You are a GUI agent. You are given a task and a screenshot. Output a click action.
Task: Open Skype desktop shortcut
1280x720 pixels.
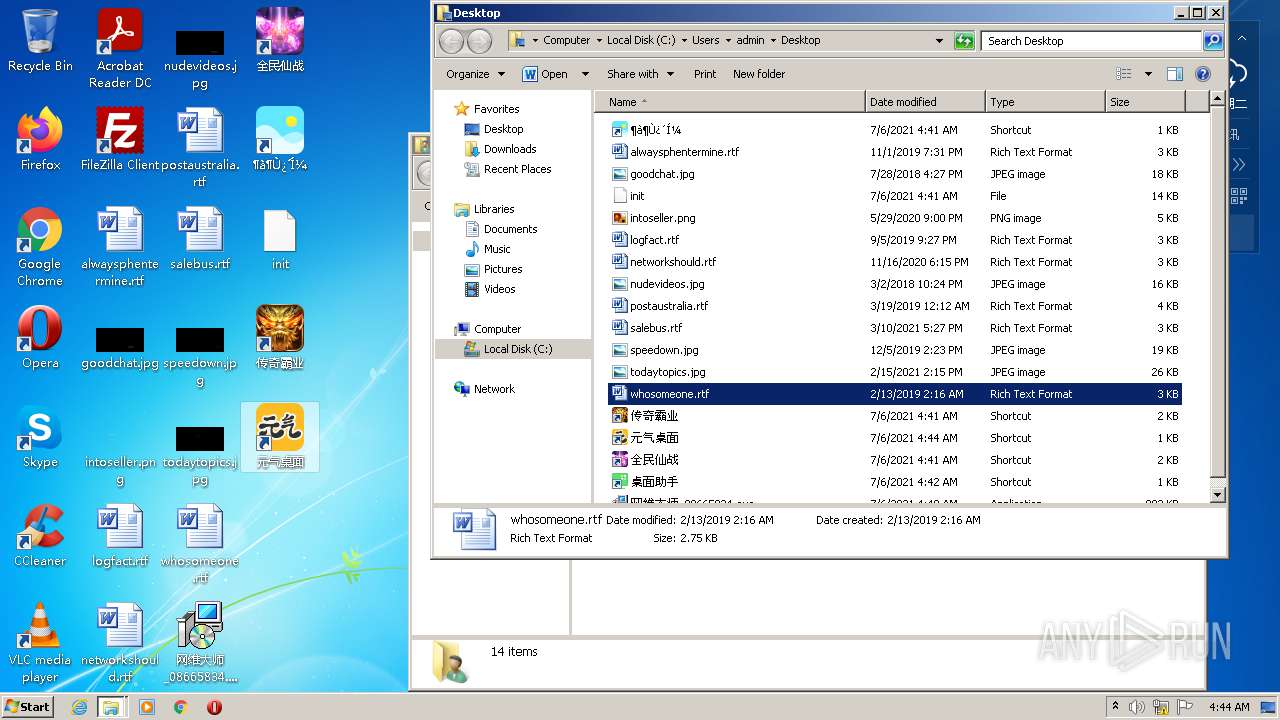click(40, 437)
